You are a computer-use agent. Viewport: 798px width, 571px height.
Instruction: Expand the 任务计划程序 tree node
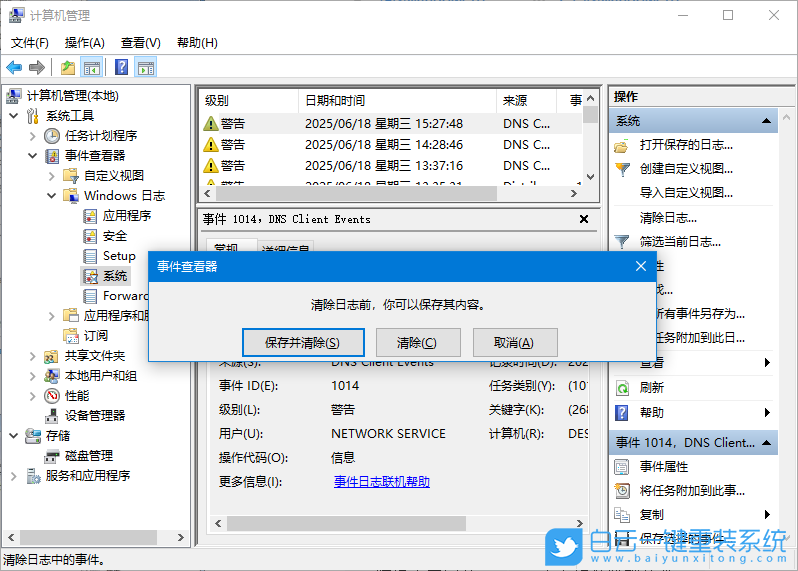pyautogui.click(x=33, y=136)
